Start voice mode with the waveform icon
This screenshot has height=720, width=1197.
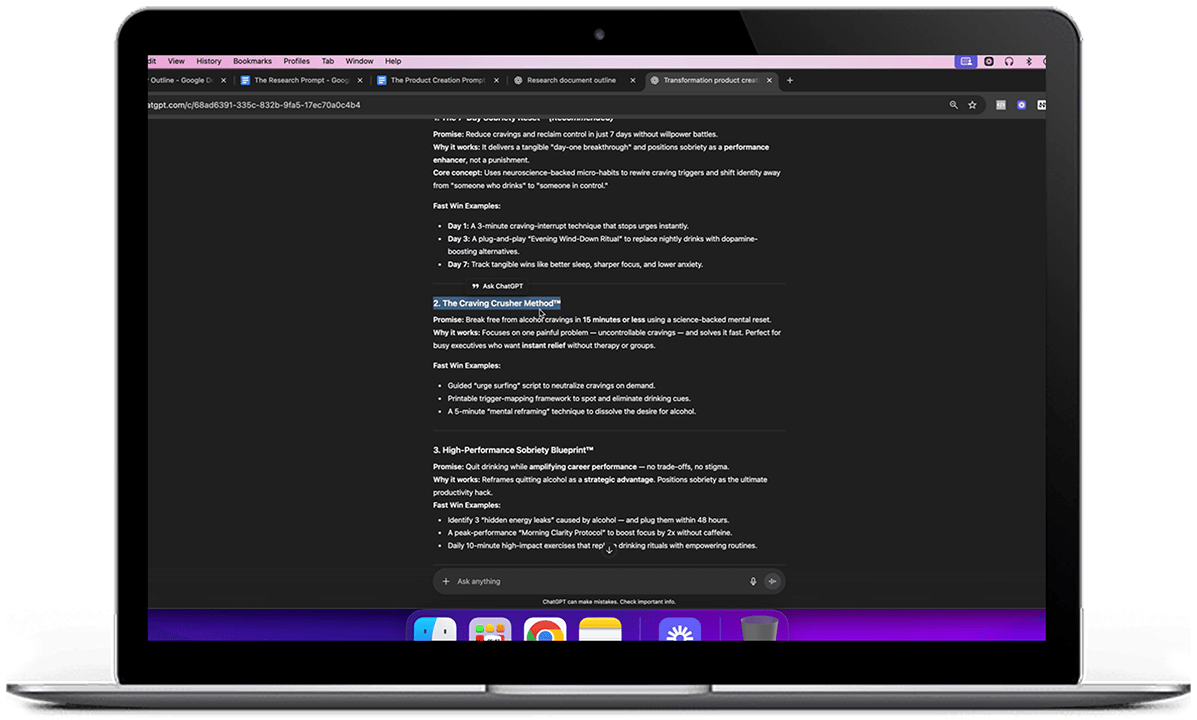[772, 581]
